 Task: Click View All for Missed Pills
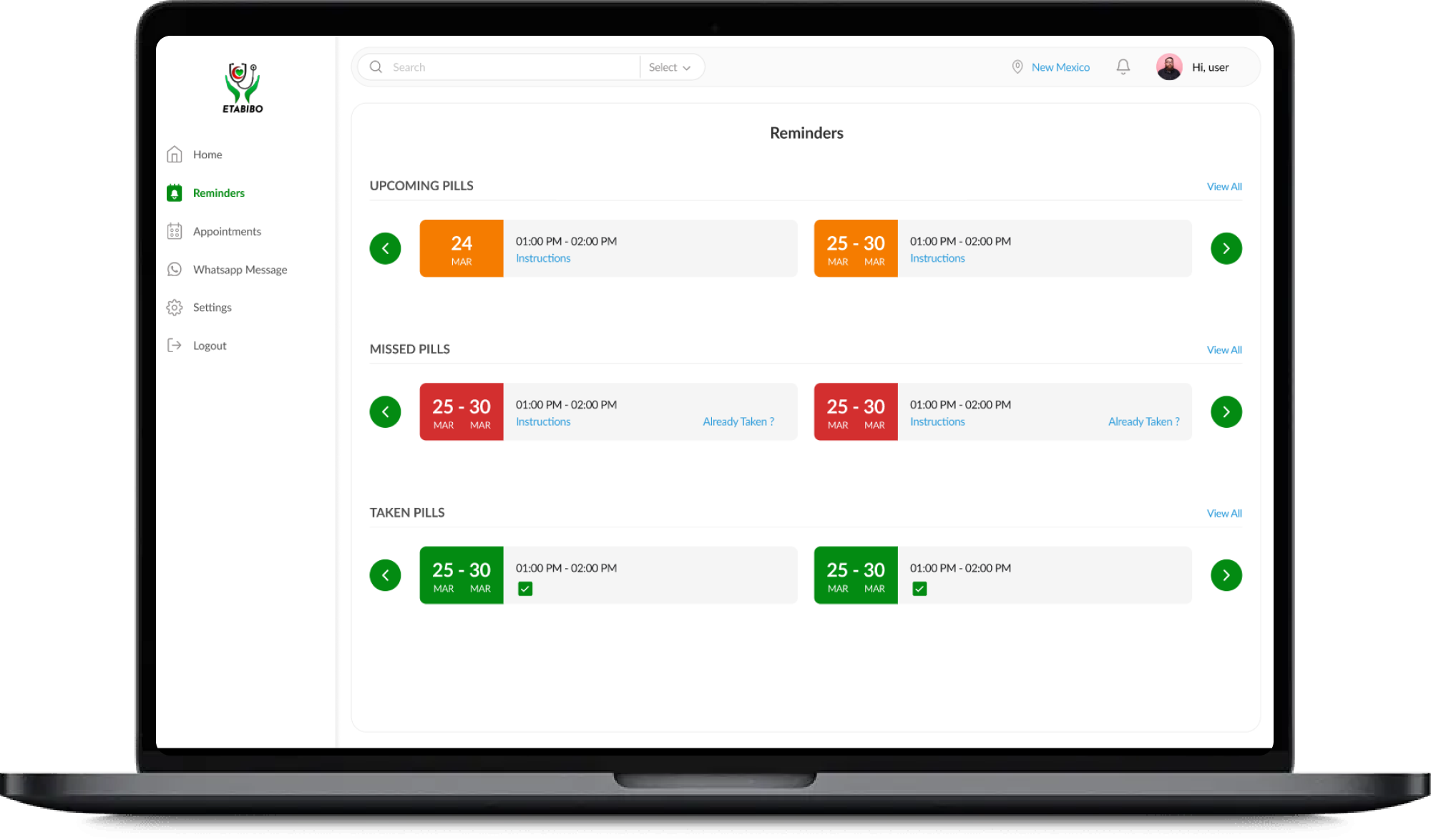(1224, 349)
